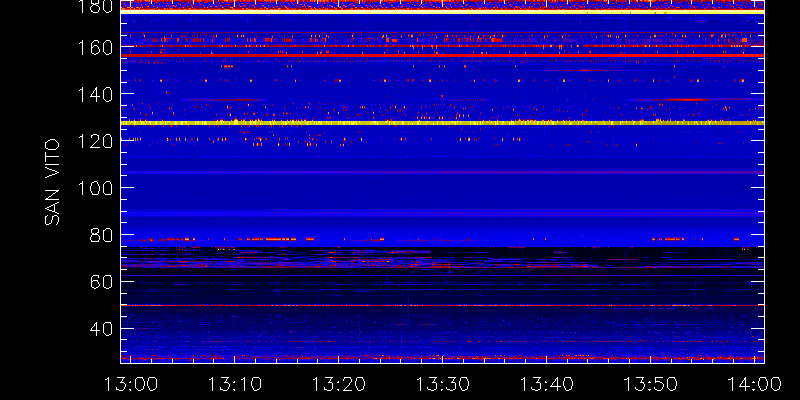Image resolution: width=800 pixels, height=400 pixels.
Task: Click the 13:40 time axis label
Action: coord(546,383)
